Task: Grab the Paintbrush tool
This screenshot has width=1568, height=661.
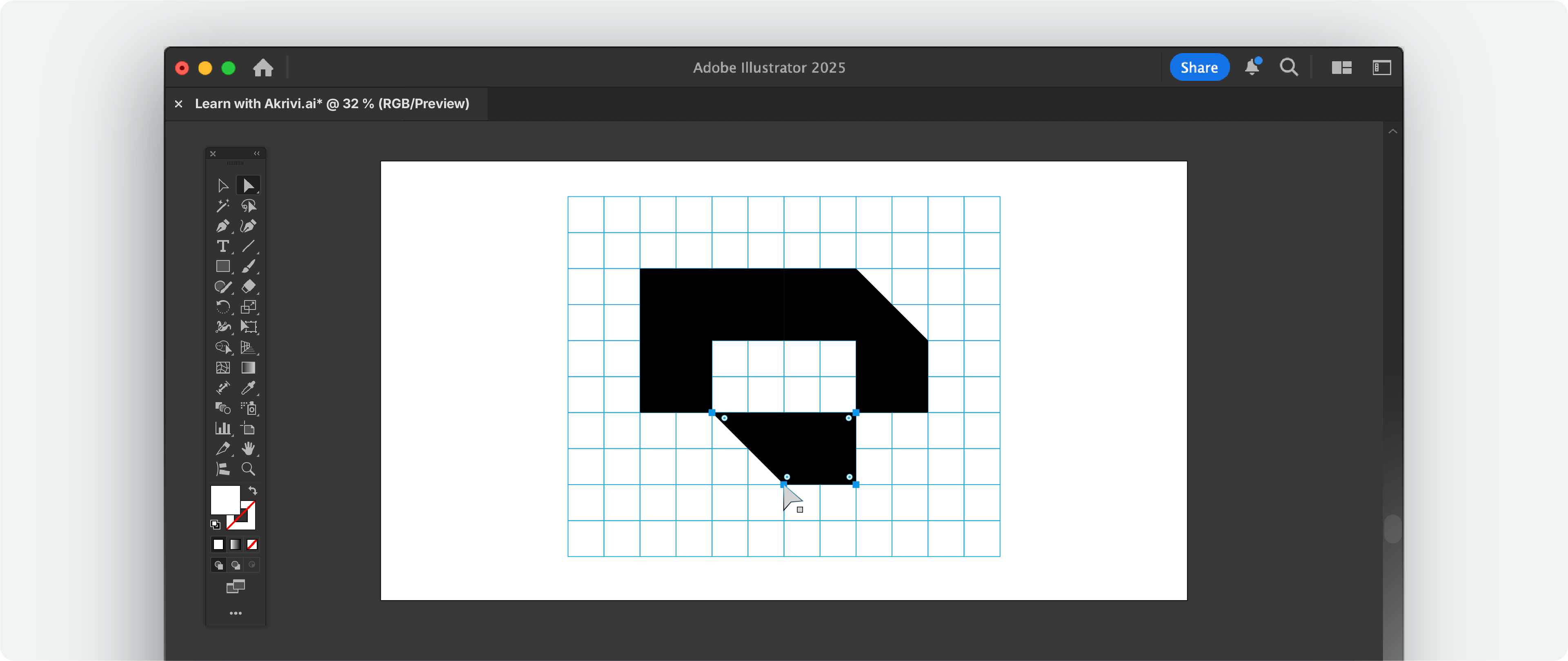Action: 249,267
